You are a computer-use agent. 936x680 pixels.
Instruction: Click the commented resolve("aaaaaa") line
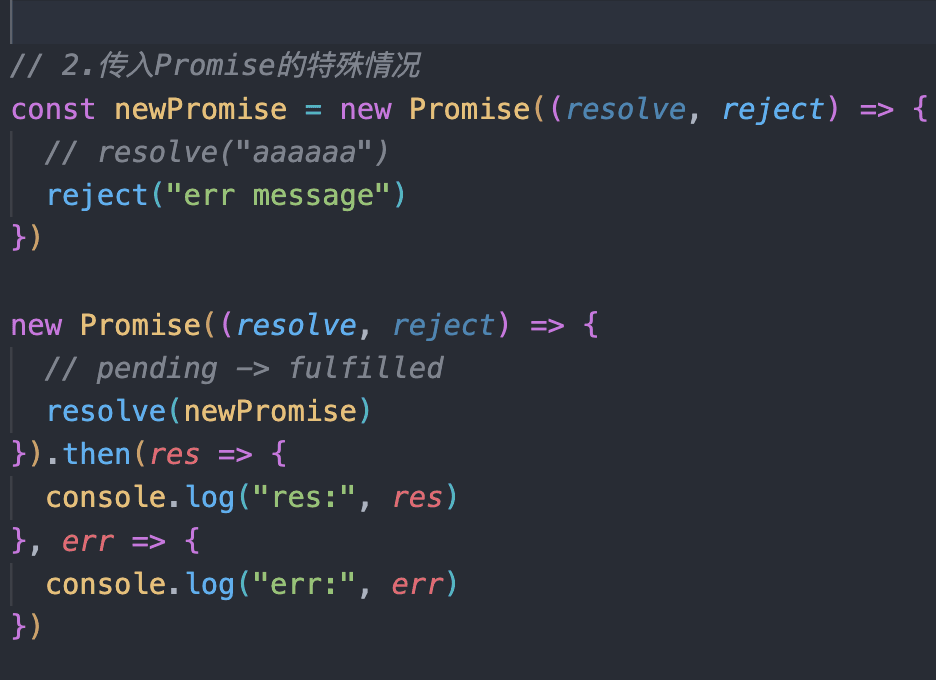(x=217, y=152)
